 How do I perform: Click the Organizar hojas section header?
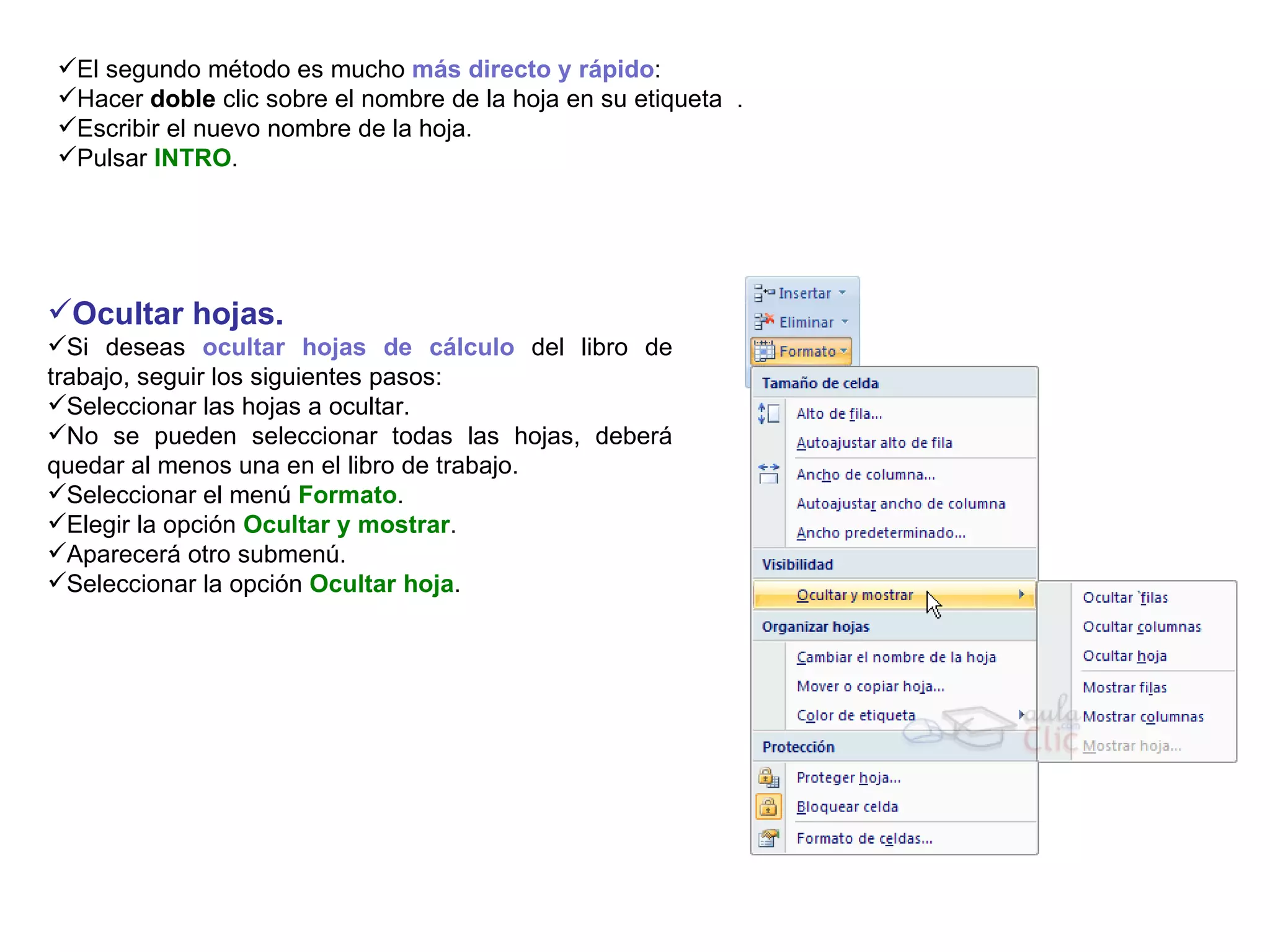point(815,627)
